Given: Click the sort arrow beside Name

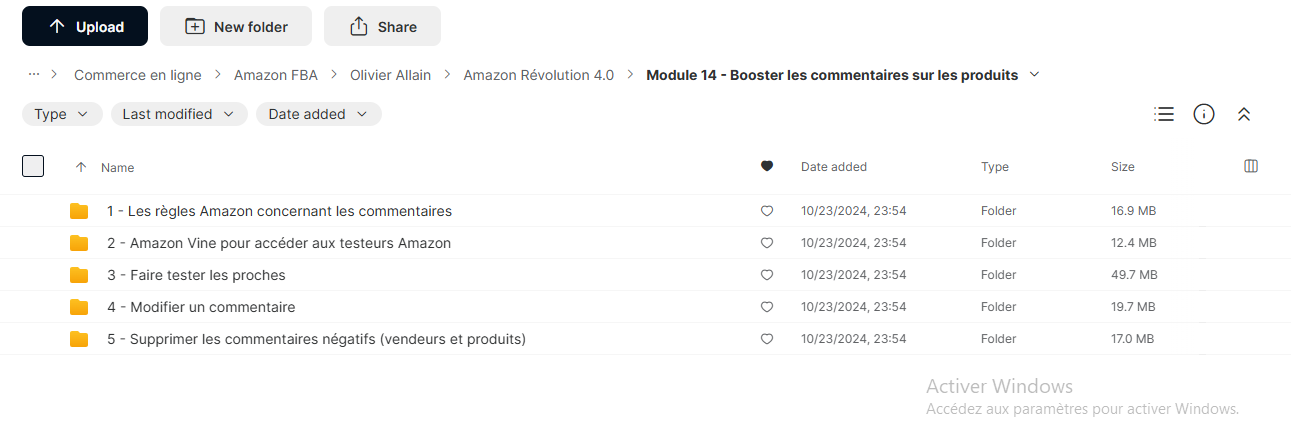Looking at the screenshot, I should click(x=81, y=167).
